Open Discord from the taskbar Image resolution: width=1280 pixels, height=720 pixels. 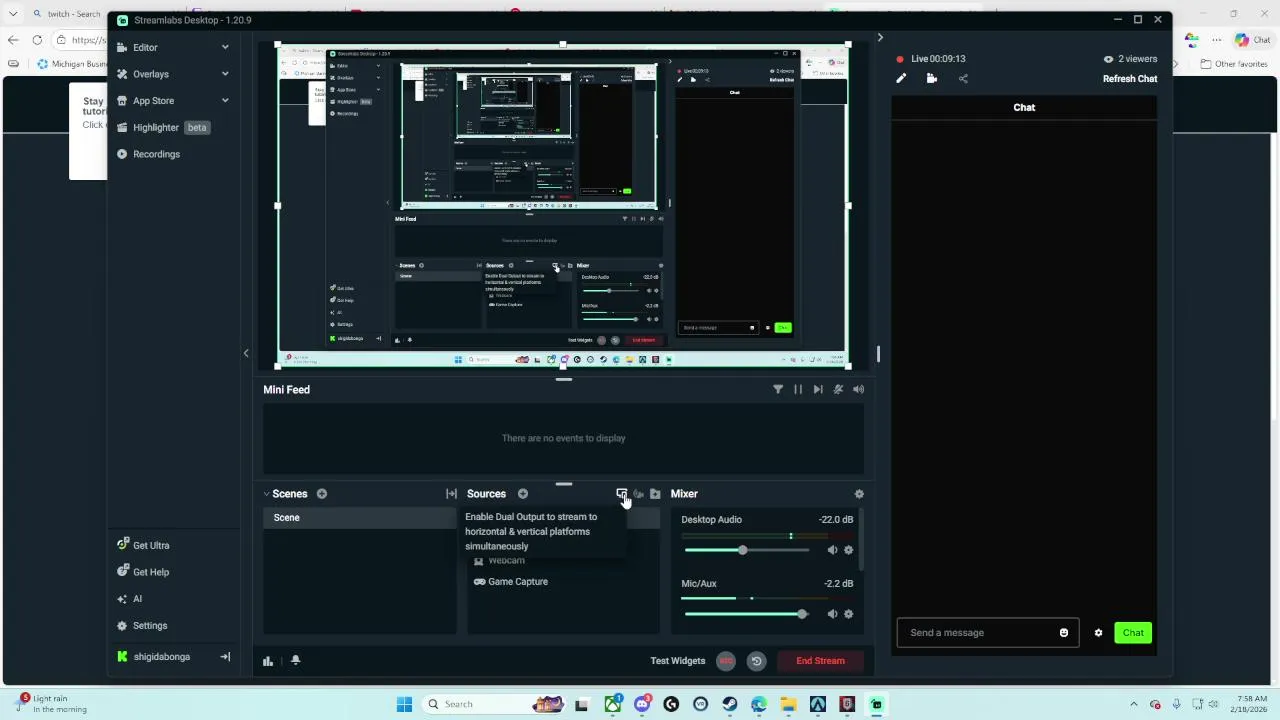642,704
